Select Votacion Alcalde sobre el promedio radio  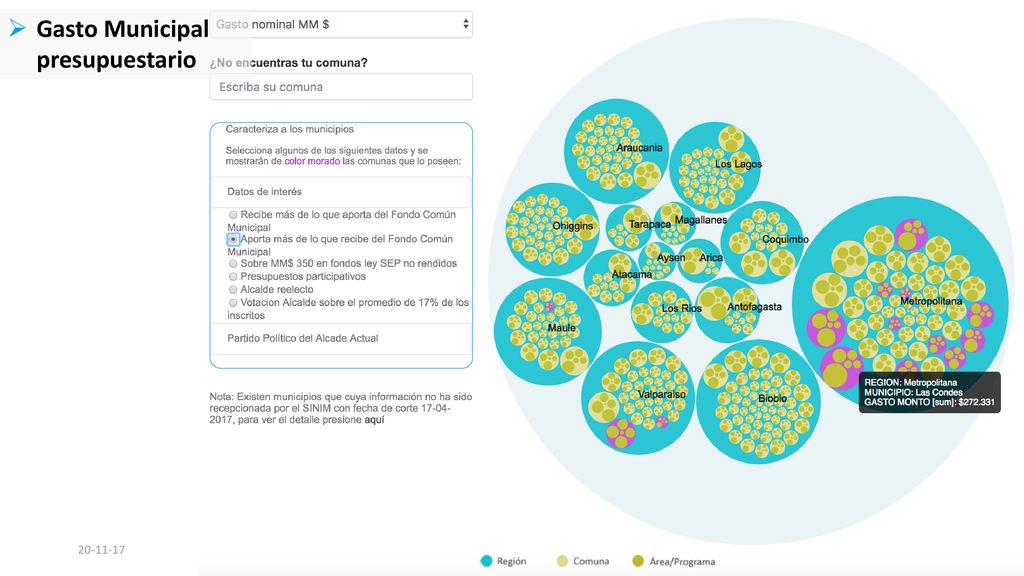(x=233, y=303)
